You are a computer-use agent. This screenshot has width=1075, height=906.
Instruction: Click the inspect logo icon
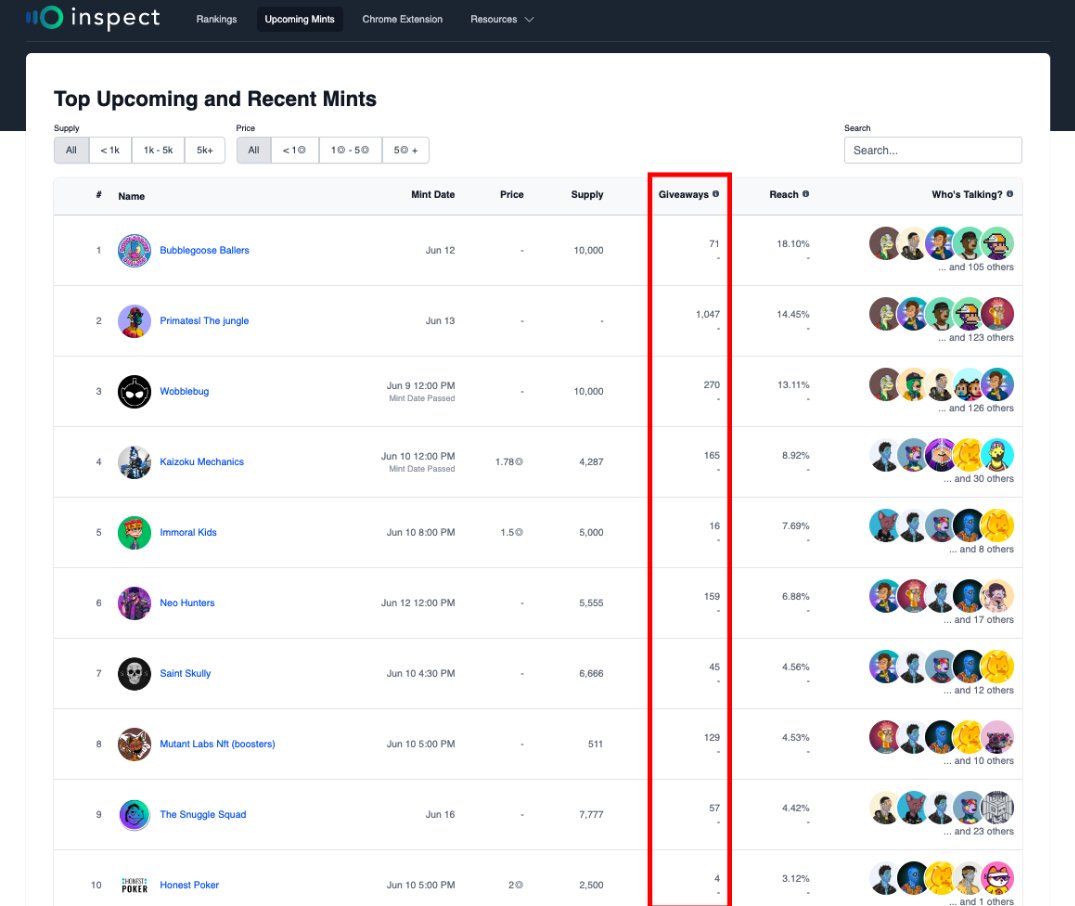pos(43,17)
